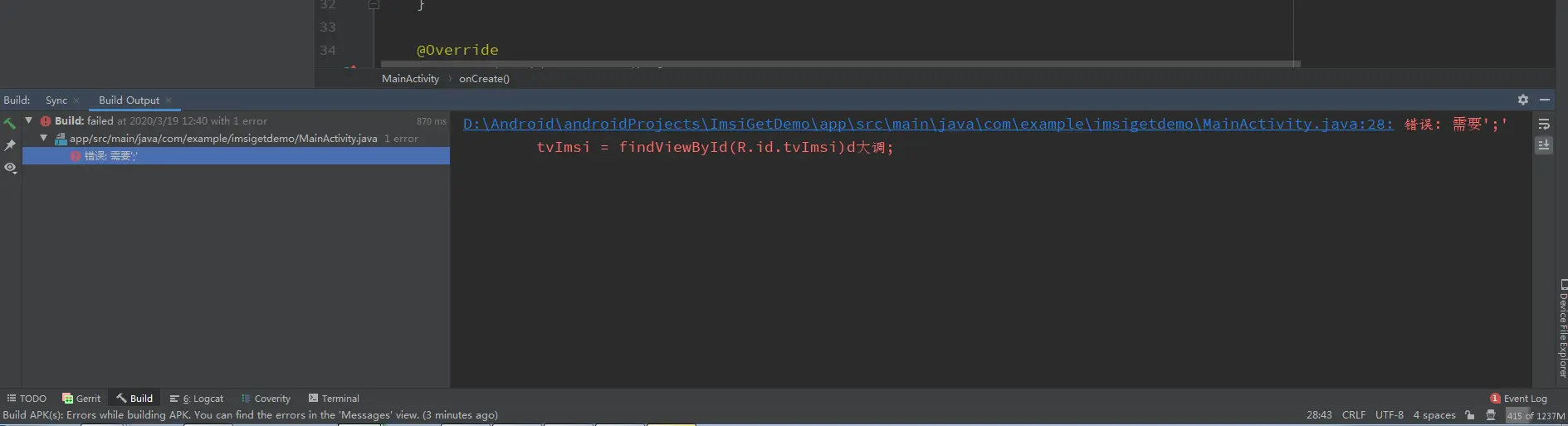Switch to the Sync tab

point(56,100)
